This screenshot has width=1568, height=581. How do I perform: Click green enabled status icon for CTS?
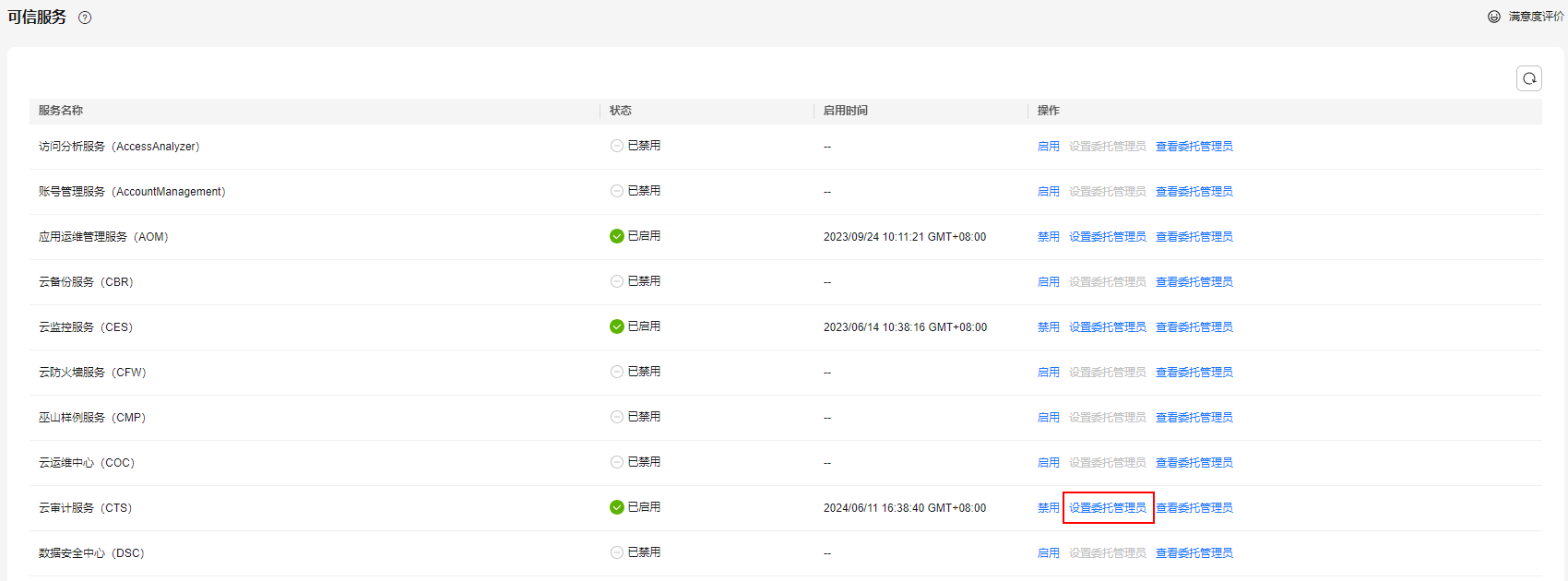pyautogui.click(x=617, y=507)
